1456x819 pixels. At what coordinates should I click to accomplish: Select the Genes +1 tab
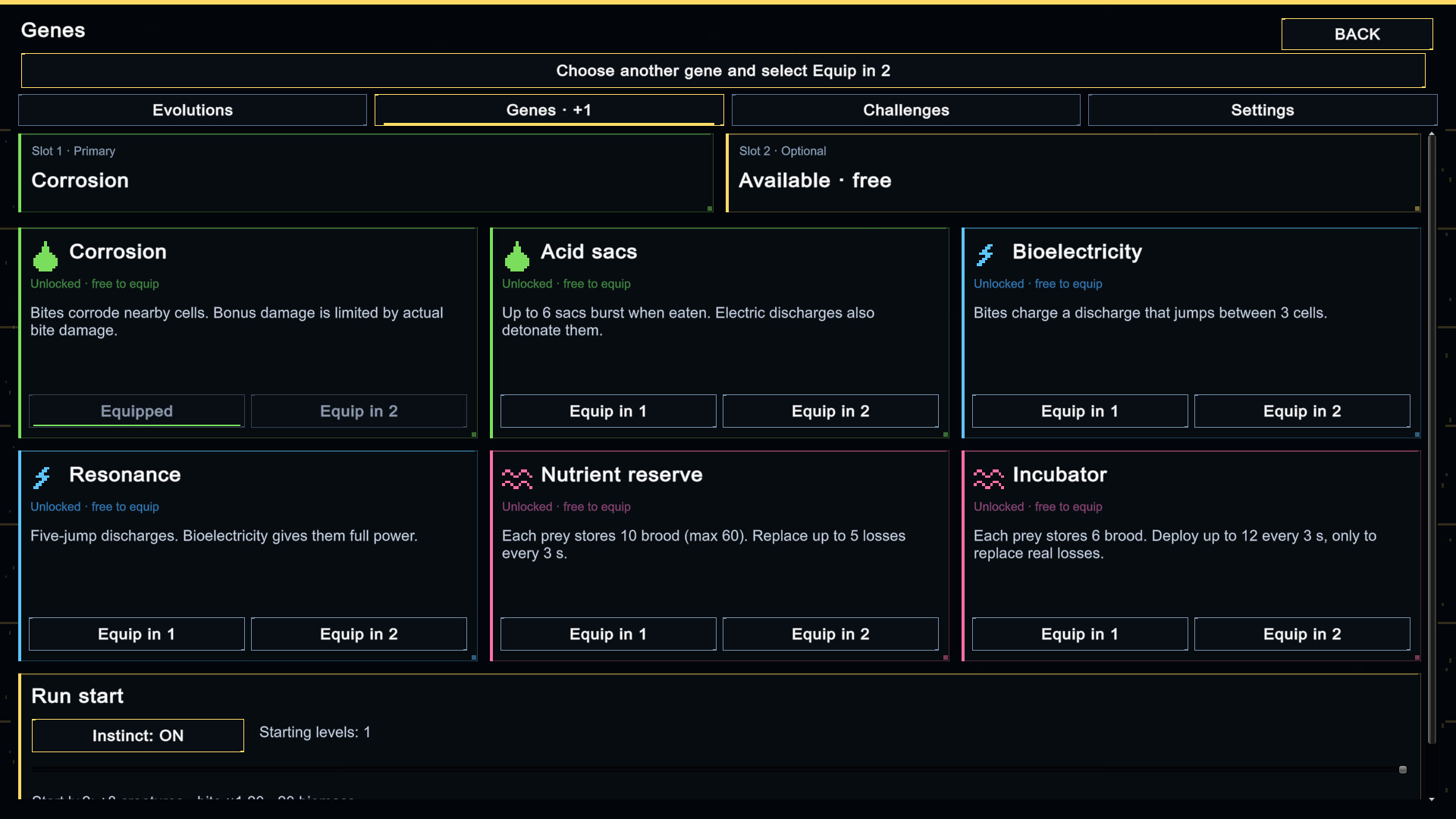549,110
